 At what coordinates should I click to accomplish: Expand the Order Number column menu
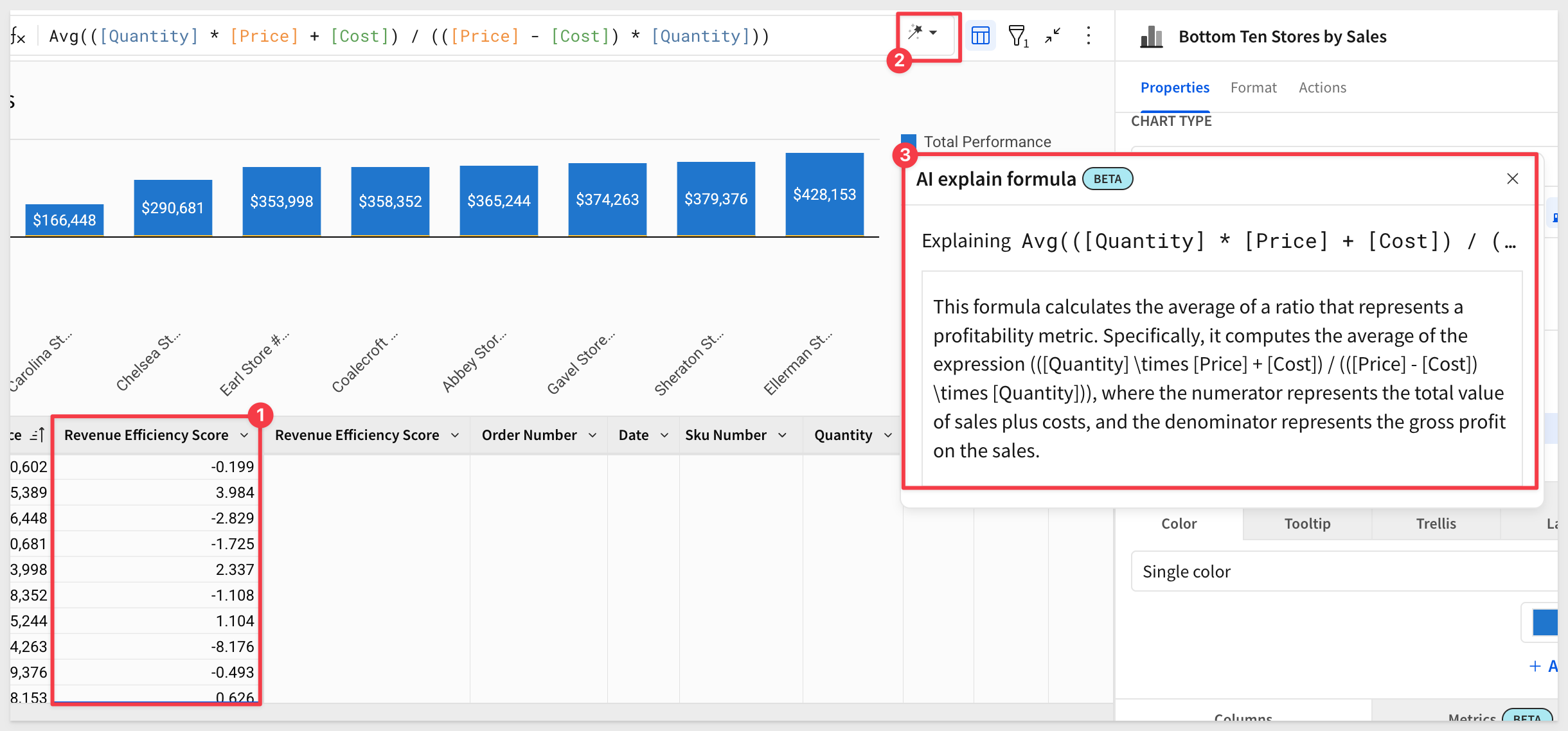point(592,436)
